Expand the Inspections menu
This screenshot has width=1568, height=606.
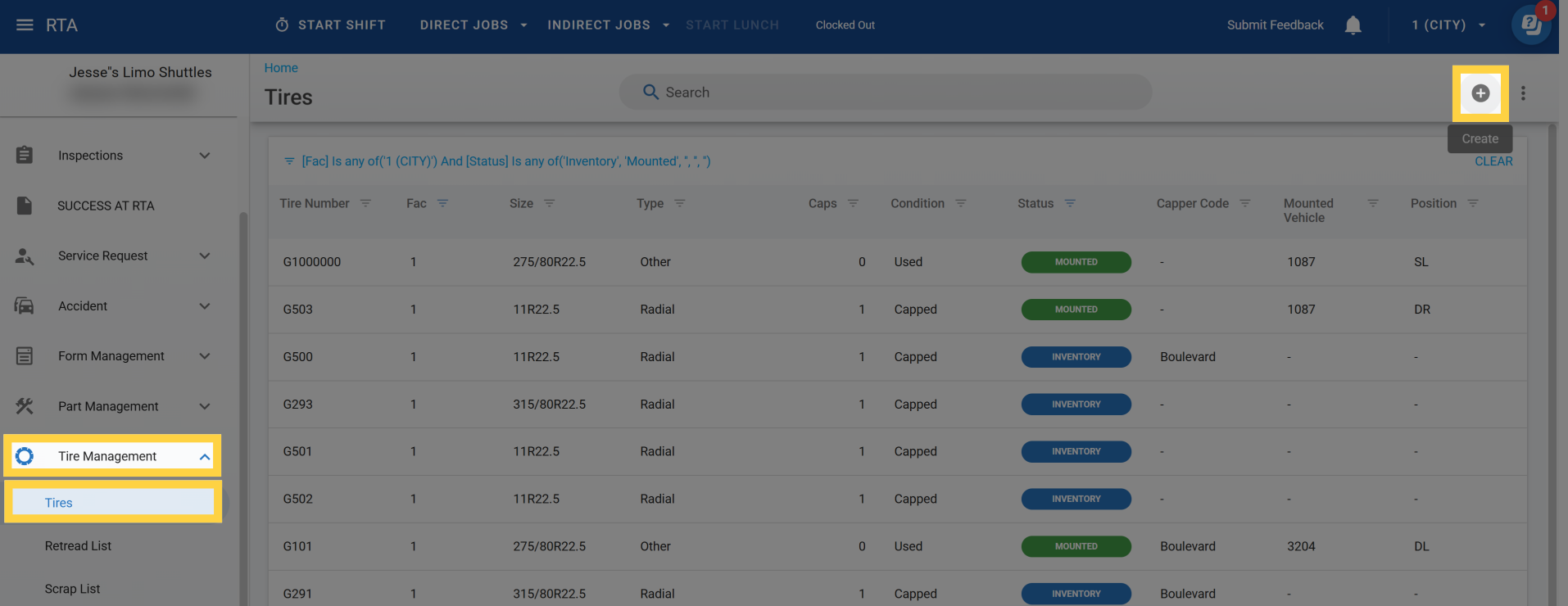click(205, 156)
